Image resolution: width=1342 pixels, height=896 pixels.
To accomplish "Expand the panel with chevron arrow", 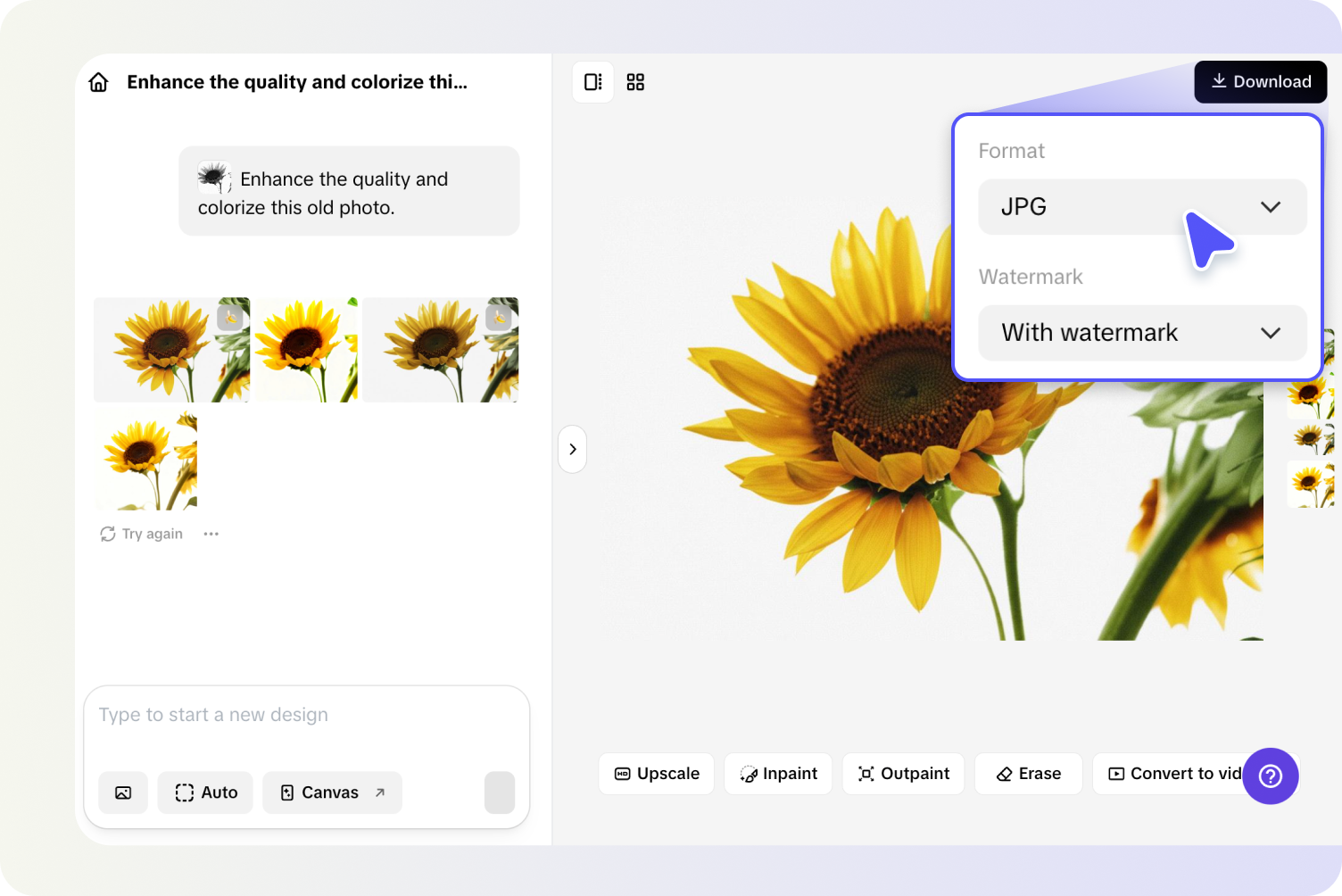I will 572,449.
